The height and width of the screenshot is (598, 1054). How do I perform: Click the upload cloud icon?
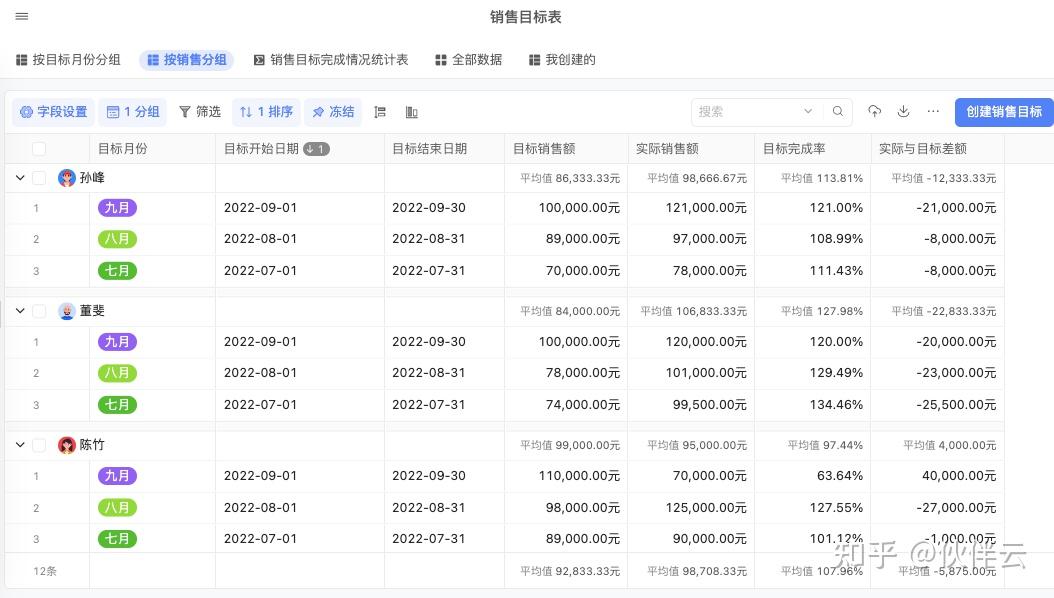[875, 112]
